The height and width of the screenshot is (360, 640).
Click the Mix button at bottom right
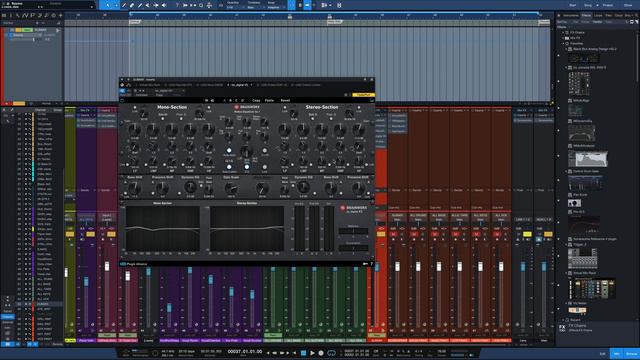[617, 353]
